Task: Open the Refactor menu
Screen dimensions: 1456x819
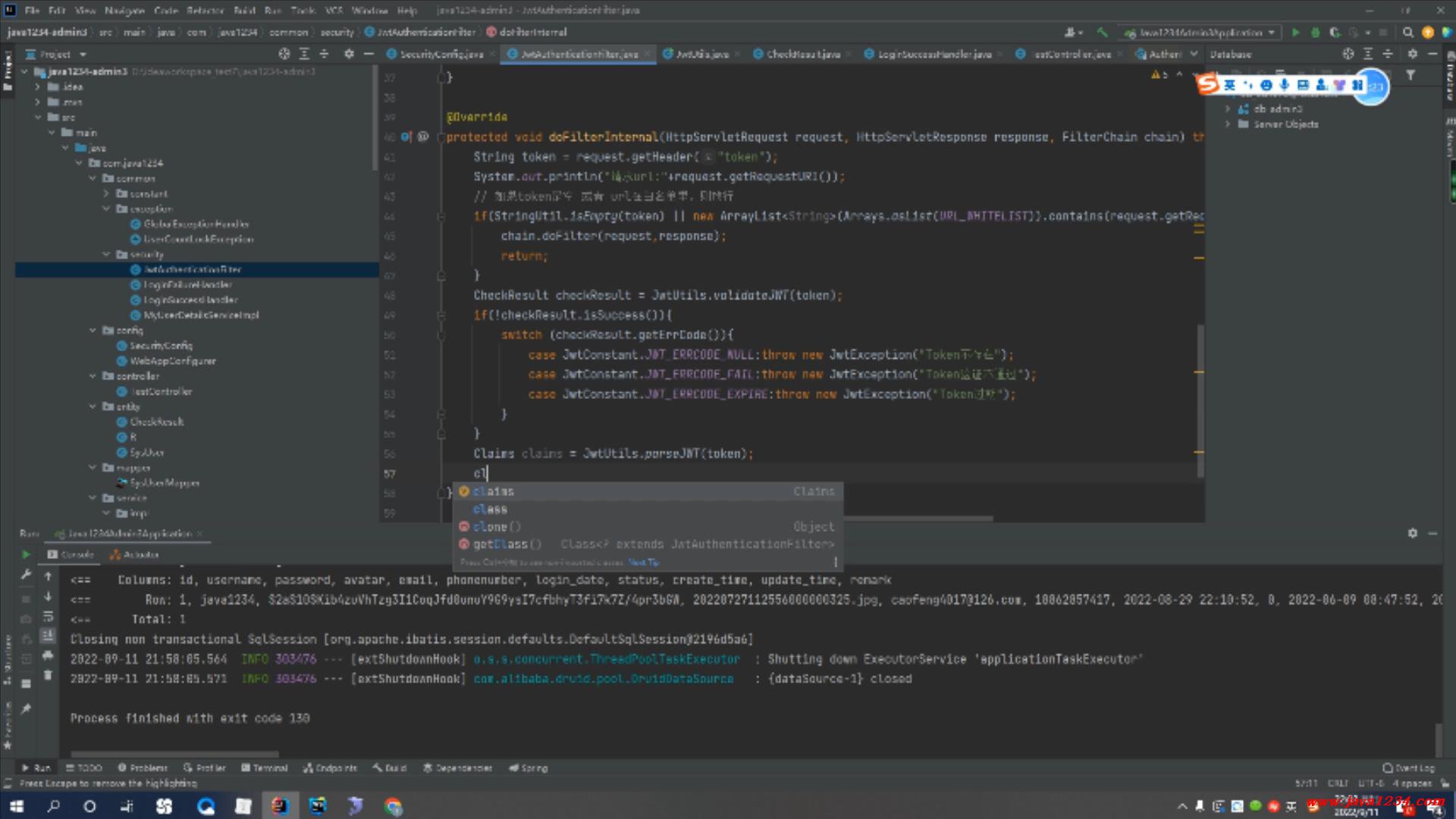Action: pyautogui.click(x=205, y=11)
